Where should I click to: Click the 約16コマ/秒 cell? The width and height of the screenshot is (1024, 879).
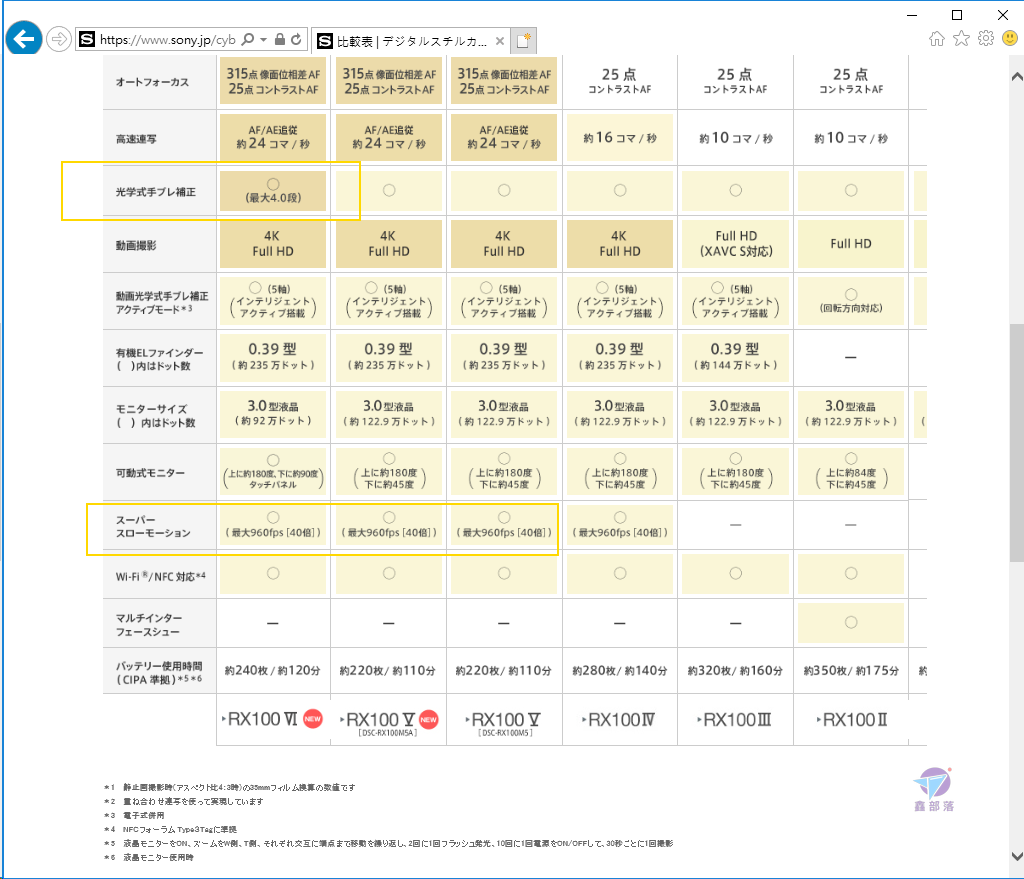(x=620, y=138)
